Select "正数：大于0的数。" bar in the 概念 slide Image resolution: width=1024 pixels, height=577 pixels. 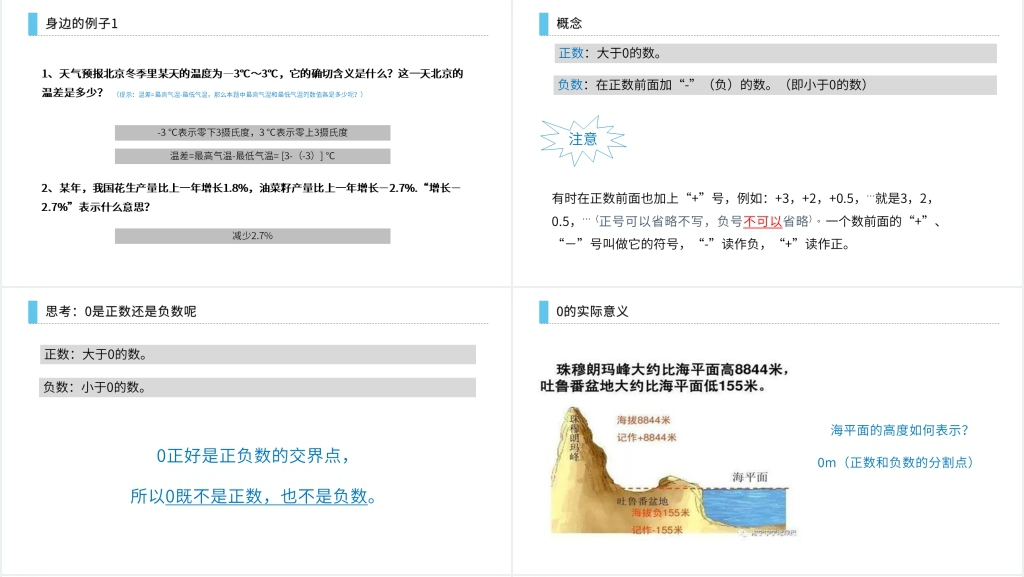[775, 54]
